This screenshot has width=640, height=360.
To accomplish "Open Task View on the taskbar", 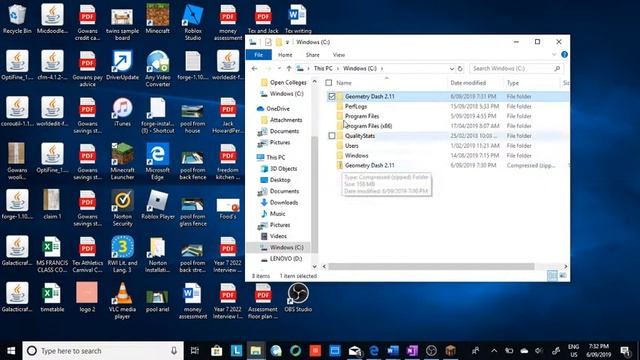I will coord(195,351).
